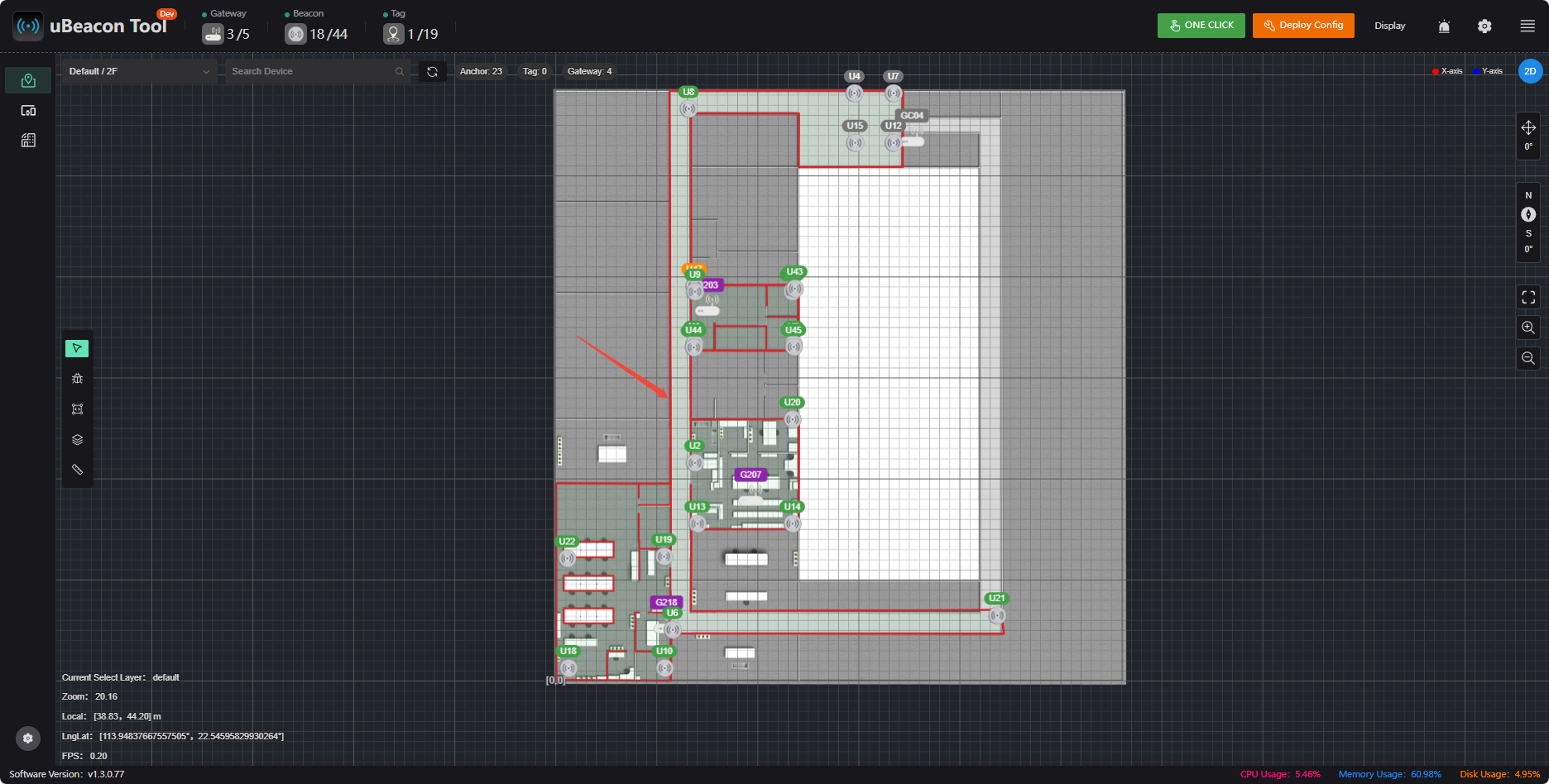Viewport: 1549px width, 784px height.
Task: Click the Deploy Config button
Action: pyautogui.click(x=1303, y=26)
